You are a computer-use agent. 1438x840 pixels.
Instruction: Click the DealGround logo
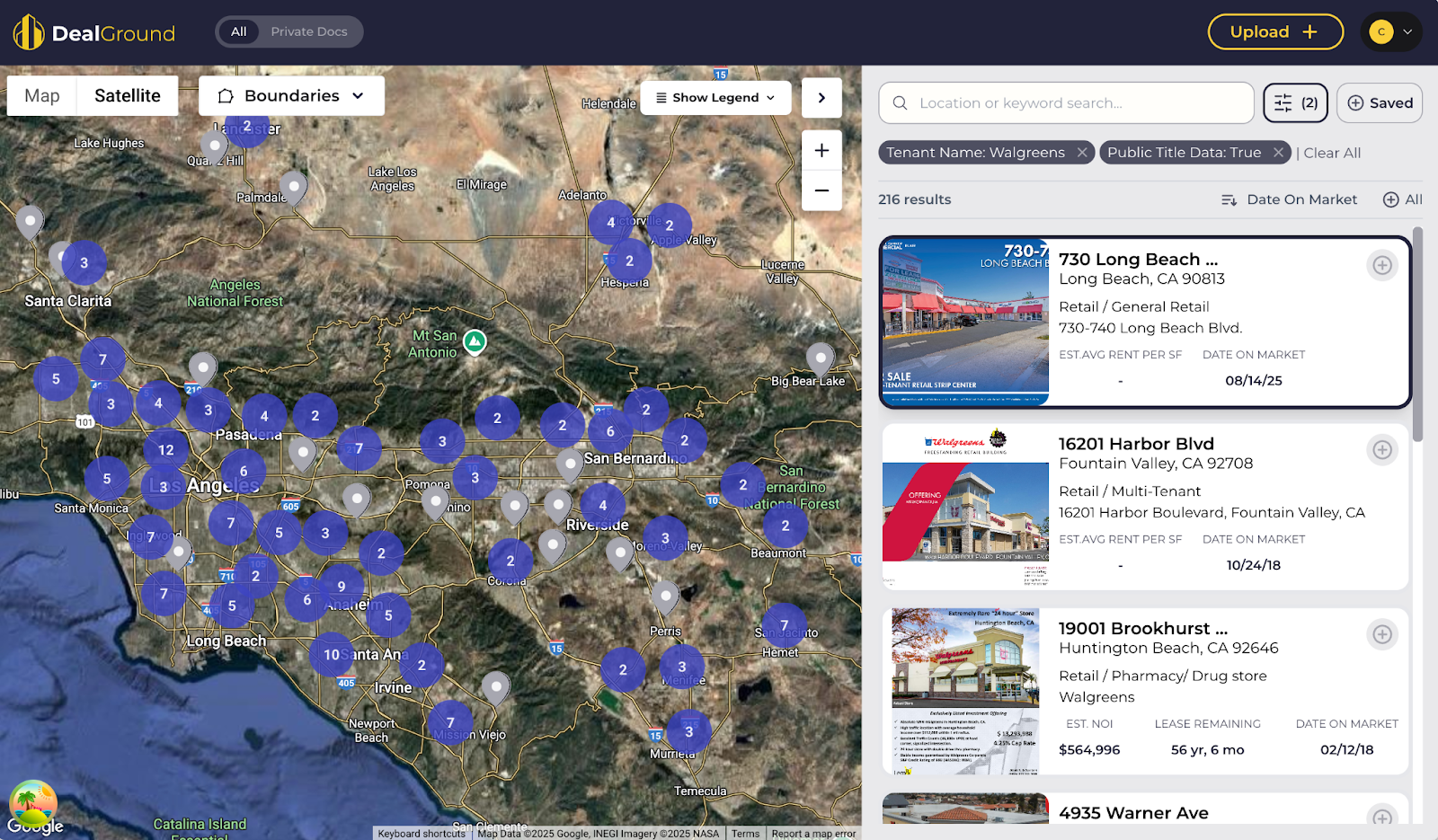tap(94, 32)
